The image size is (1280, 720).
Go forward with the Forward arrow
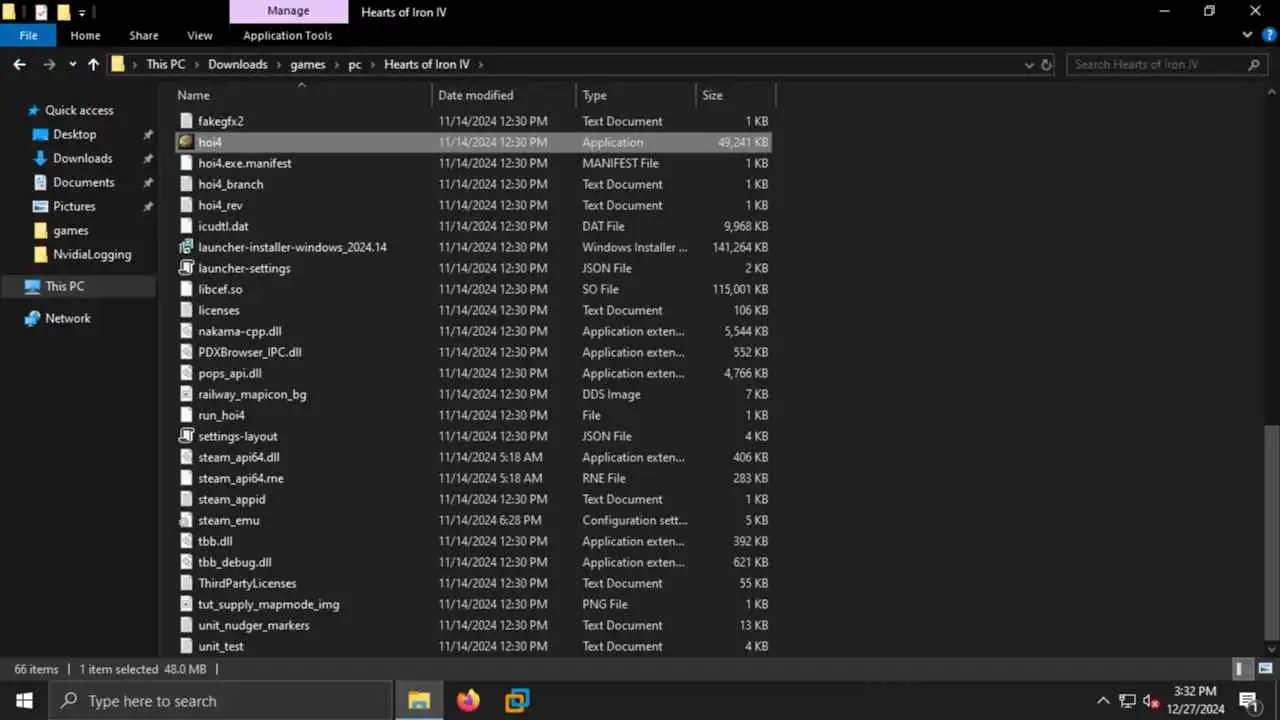click(x=49, y=64)
